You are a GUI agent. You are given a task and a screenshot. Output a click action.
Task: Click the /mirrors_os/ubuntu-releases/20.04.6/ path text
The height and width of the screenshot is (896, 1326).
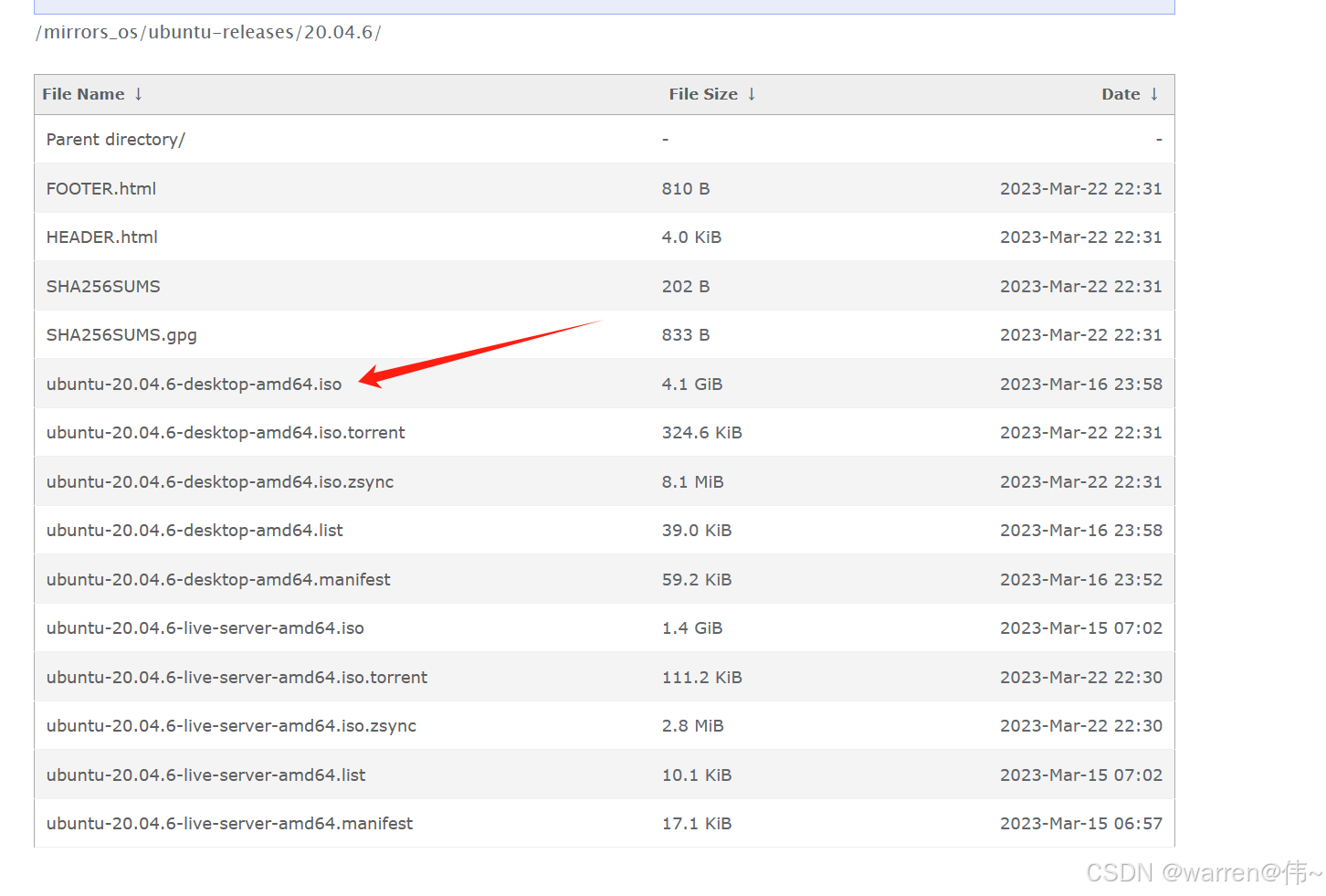point(208,33)
